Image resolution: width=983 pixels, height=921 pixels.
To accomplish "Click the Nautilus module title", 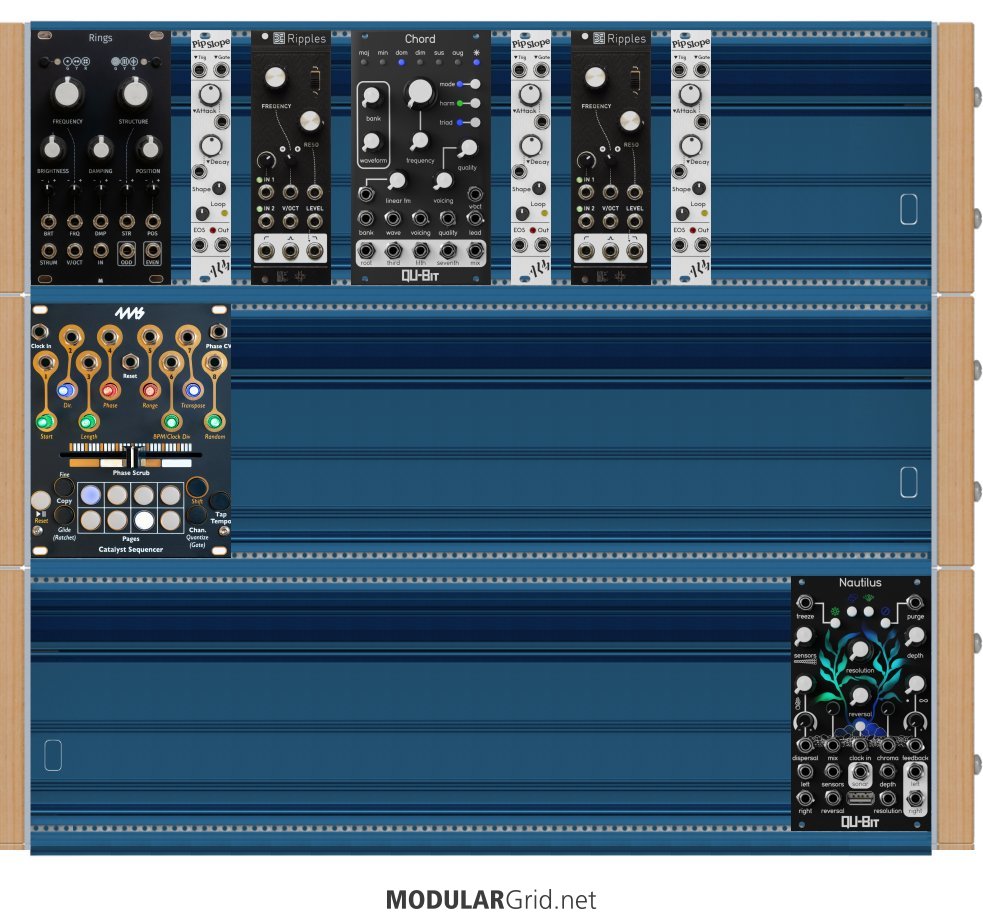I will pos(860,582).
